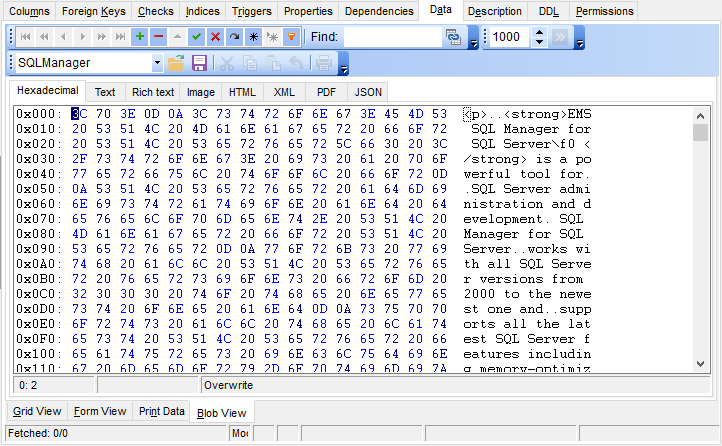Screen dimensions: 722x446
Task: Load blob from file folder icon
Action: pyautogui.click(x=176, y=63)
